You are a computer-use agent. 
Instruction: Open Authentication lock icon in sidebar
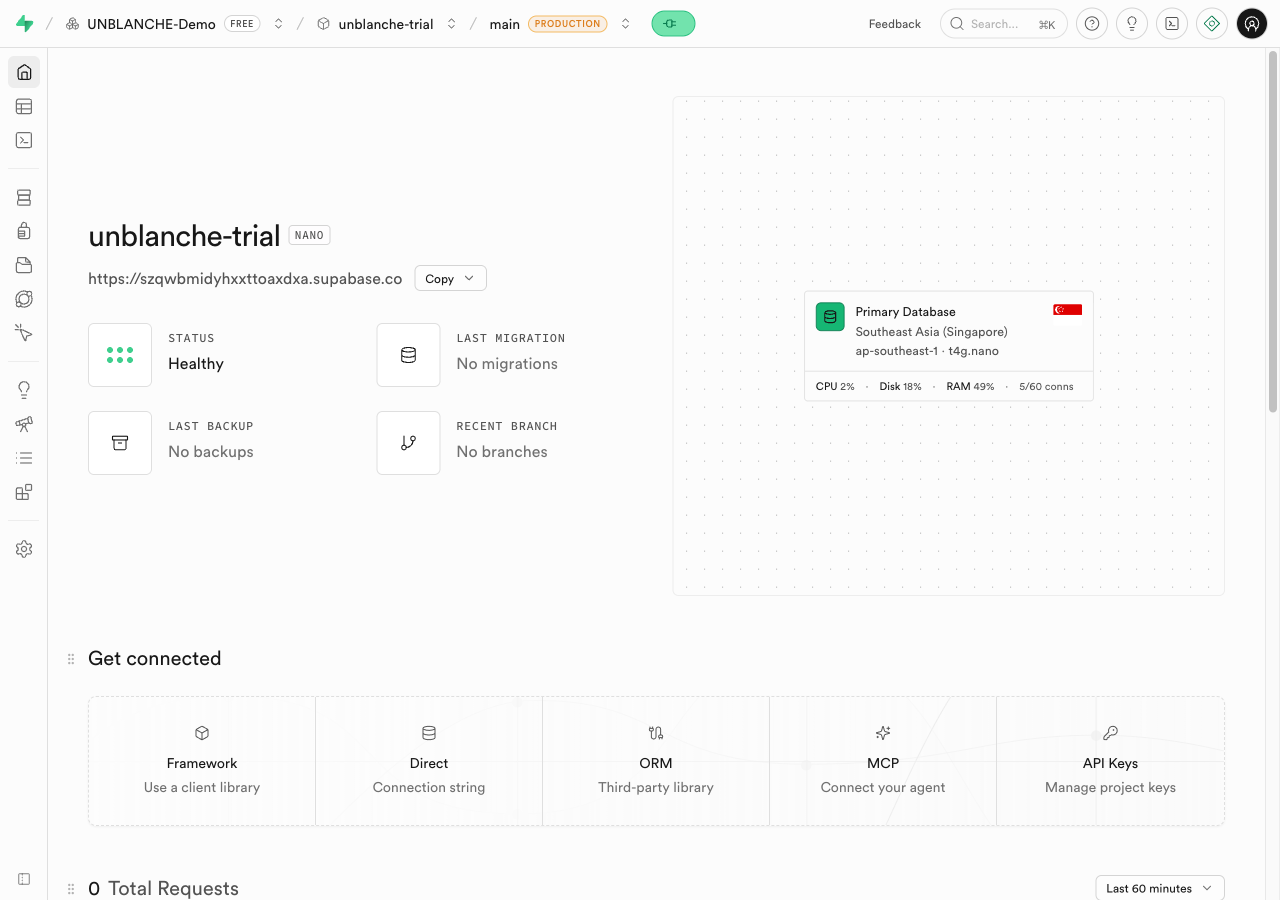24,231
